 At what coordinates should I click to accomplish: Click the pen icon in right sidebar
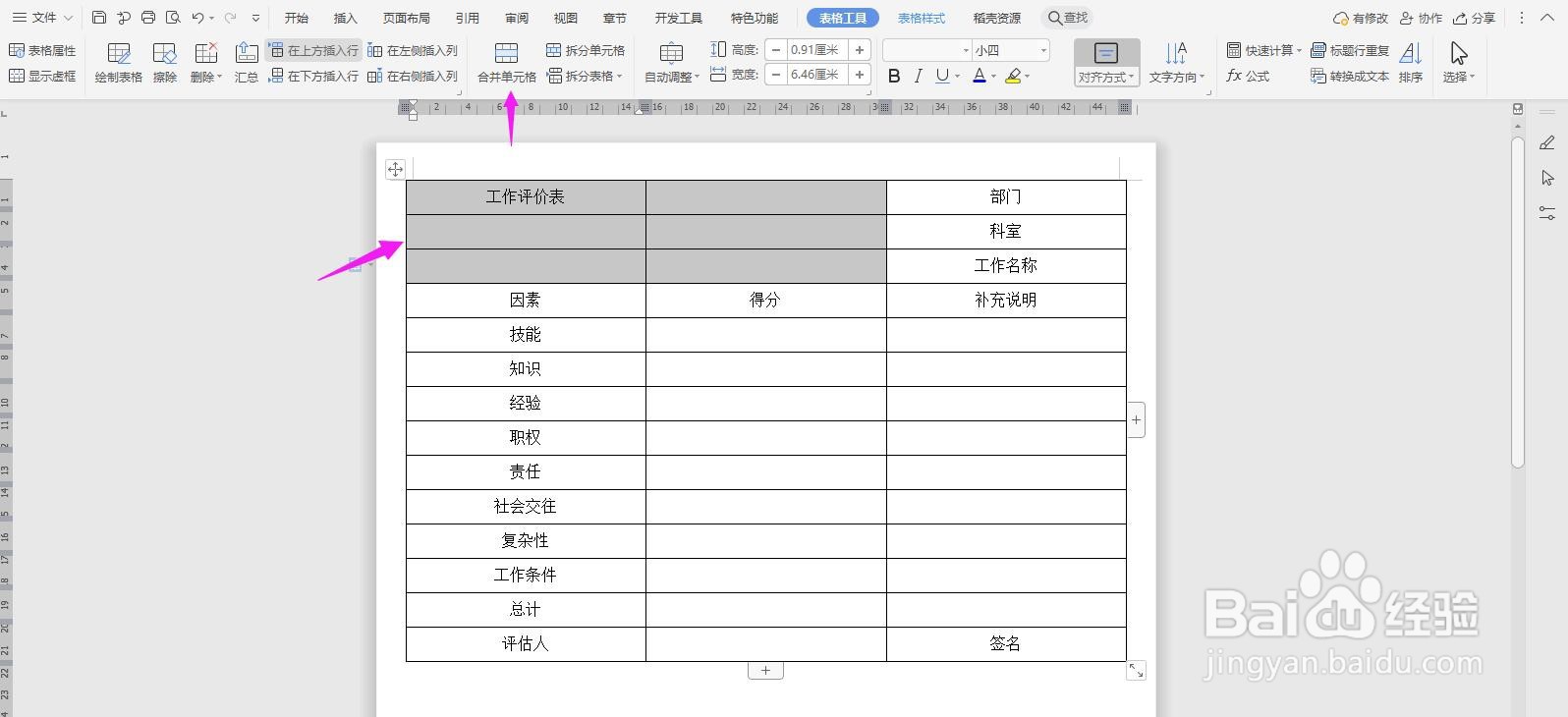[1547, 143]
